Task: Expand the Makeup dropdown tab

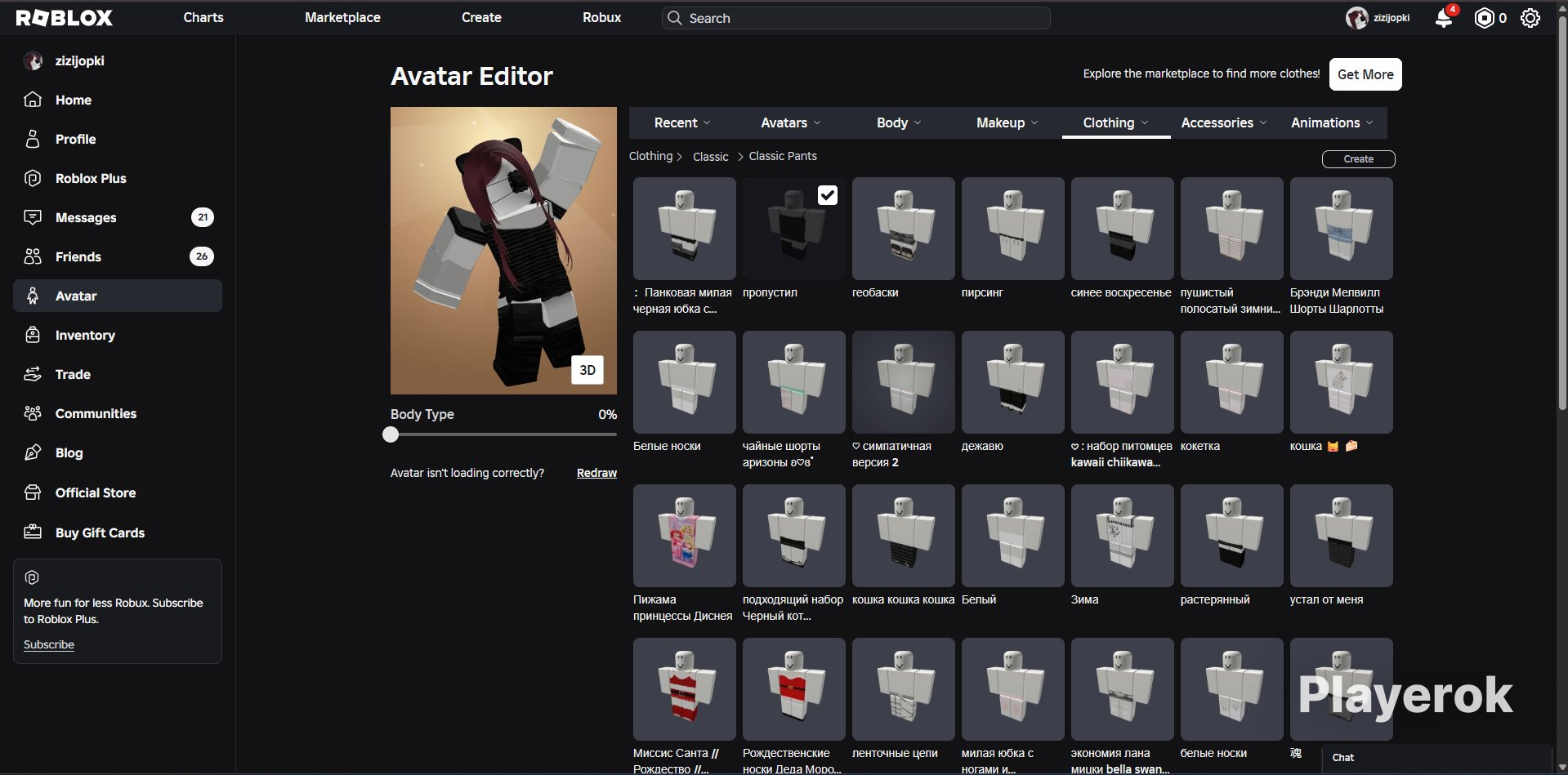Action: (x=1007, y=122)
